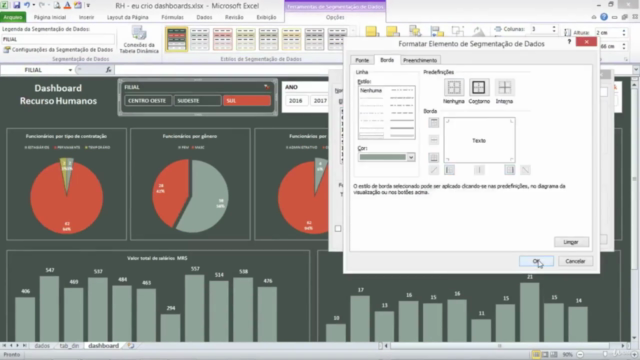Open the Preenchimento tab
Image resolution: width=640 pixels, height=360 pixels.
click(420, 60)
